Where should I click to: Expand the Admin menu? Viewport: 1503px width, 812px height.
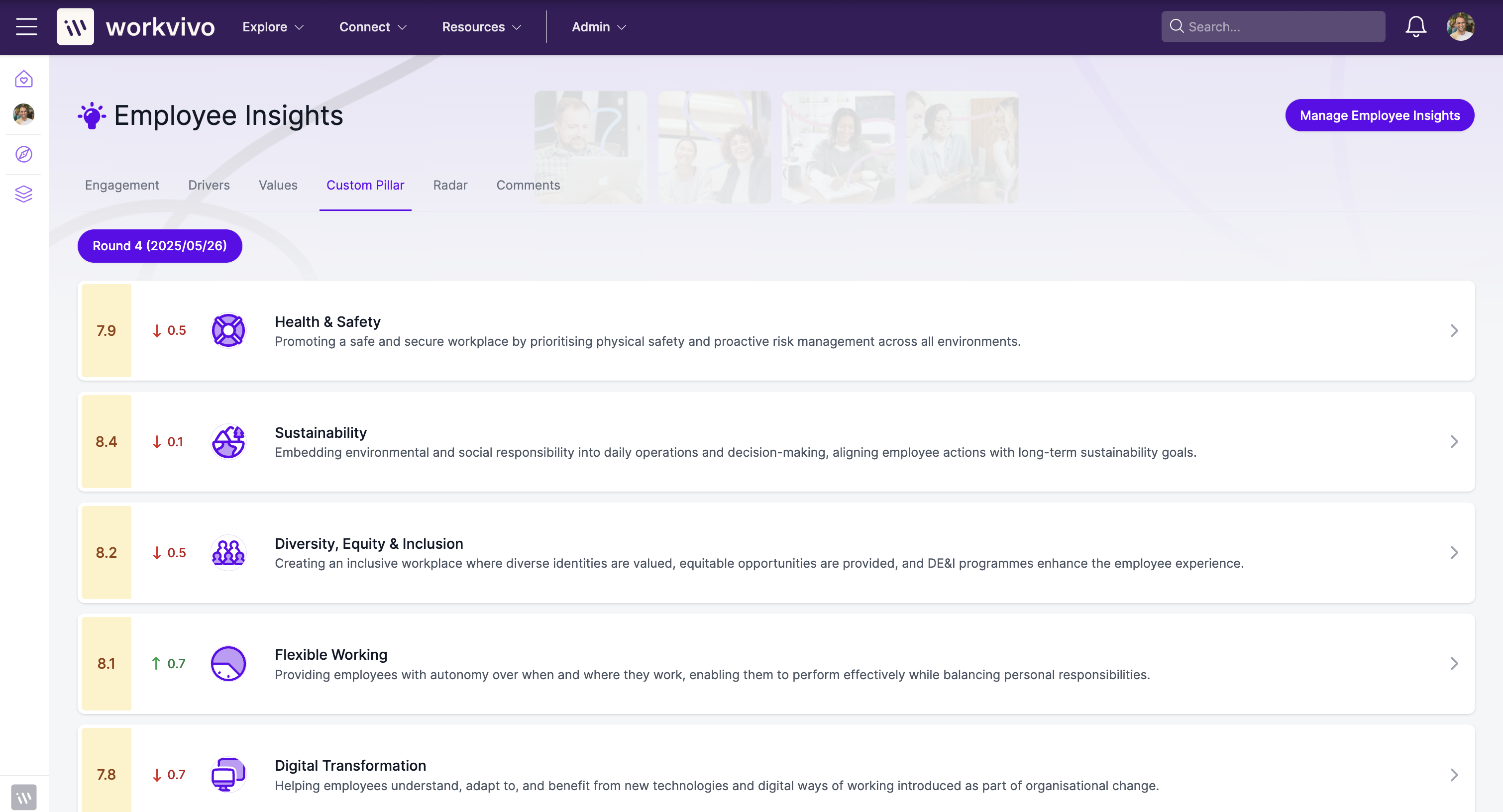pos(599,27)
